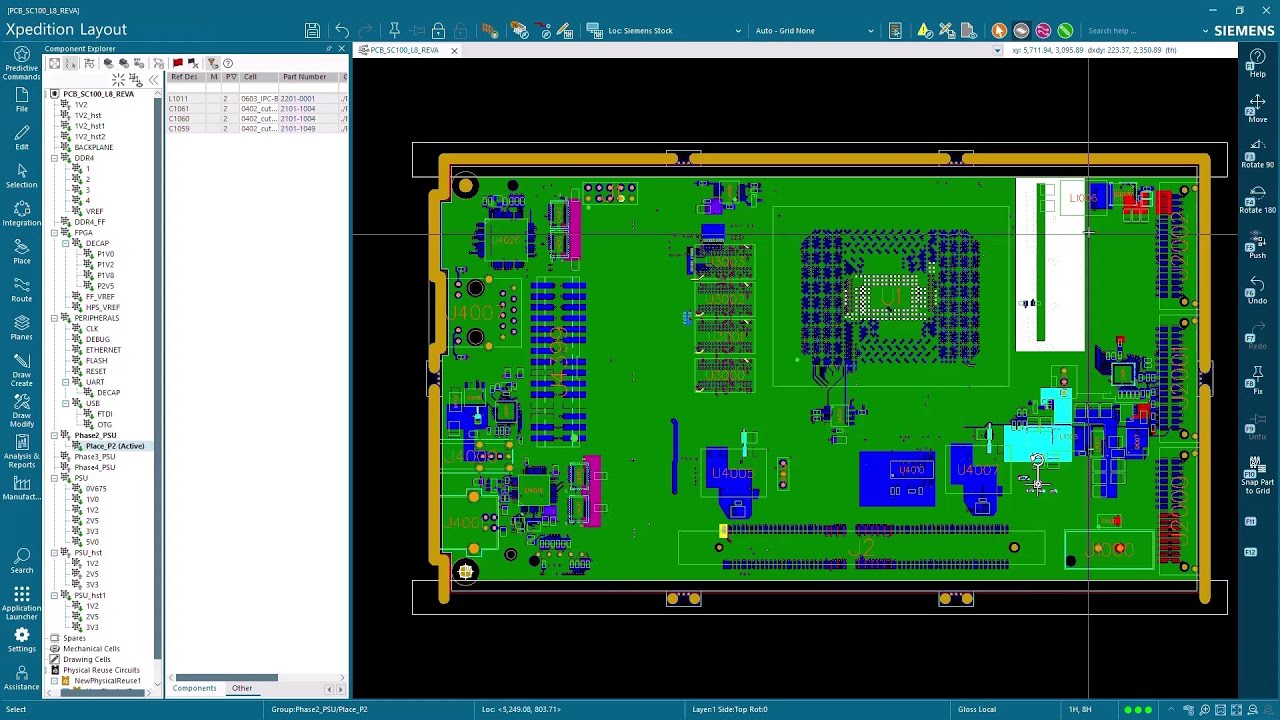Open the Edit sidebar menu
This screenshot has width=1280, height=720.
21,138
